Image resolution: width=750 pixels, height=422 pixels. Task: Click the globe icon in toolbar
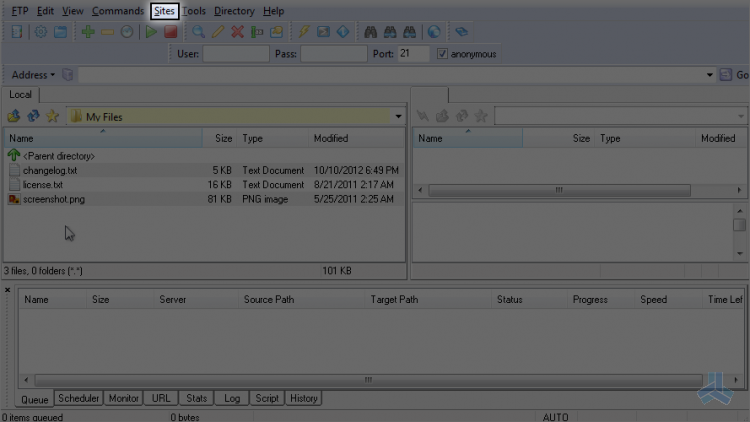coord(434,32)
